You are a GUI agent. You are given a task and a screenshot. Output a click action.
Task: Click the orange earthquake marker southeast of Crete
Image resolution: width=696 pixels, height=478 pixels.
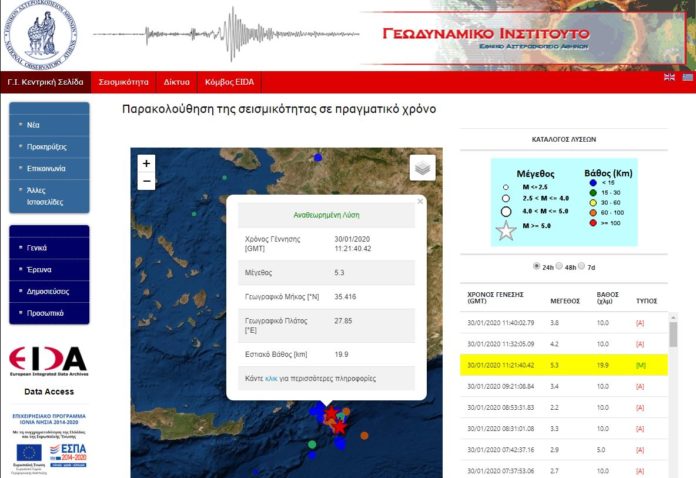click(x=364, y=435)
